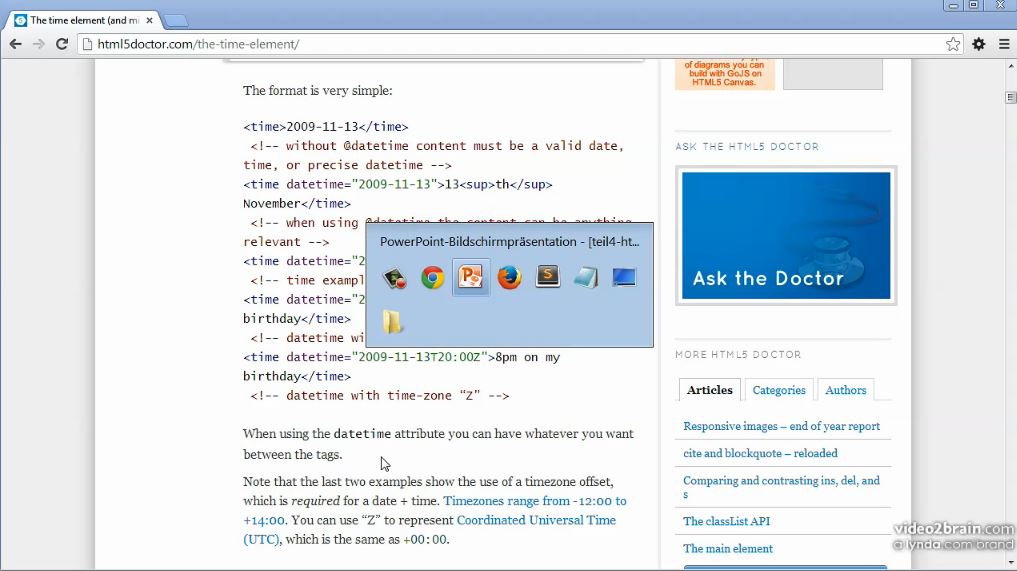1017x571 pixels.
Task: Click the comment 'datetime with time-zone "Z"'
Action: [x=380, y=396]
